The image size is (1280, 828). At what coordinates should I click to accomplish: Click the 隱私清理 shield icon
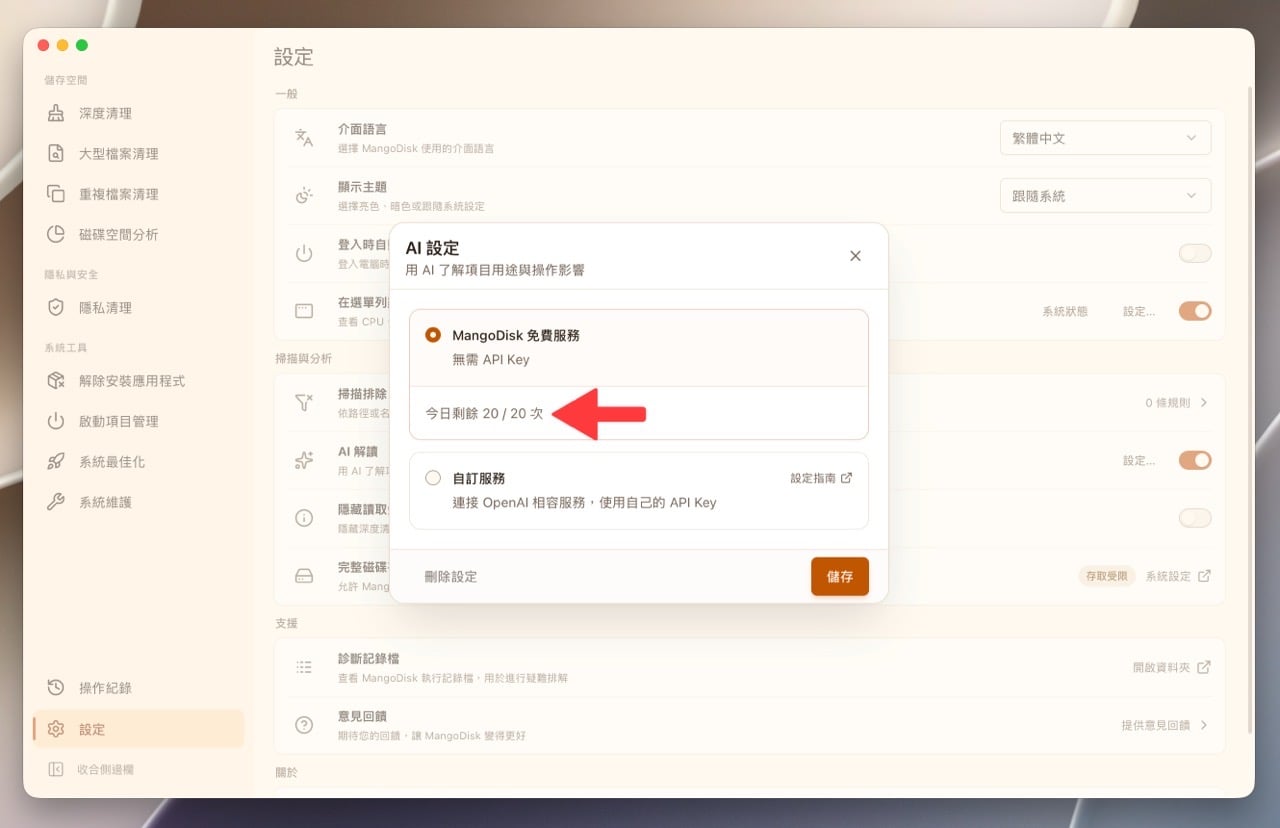tap(56, 307)
